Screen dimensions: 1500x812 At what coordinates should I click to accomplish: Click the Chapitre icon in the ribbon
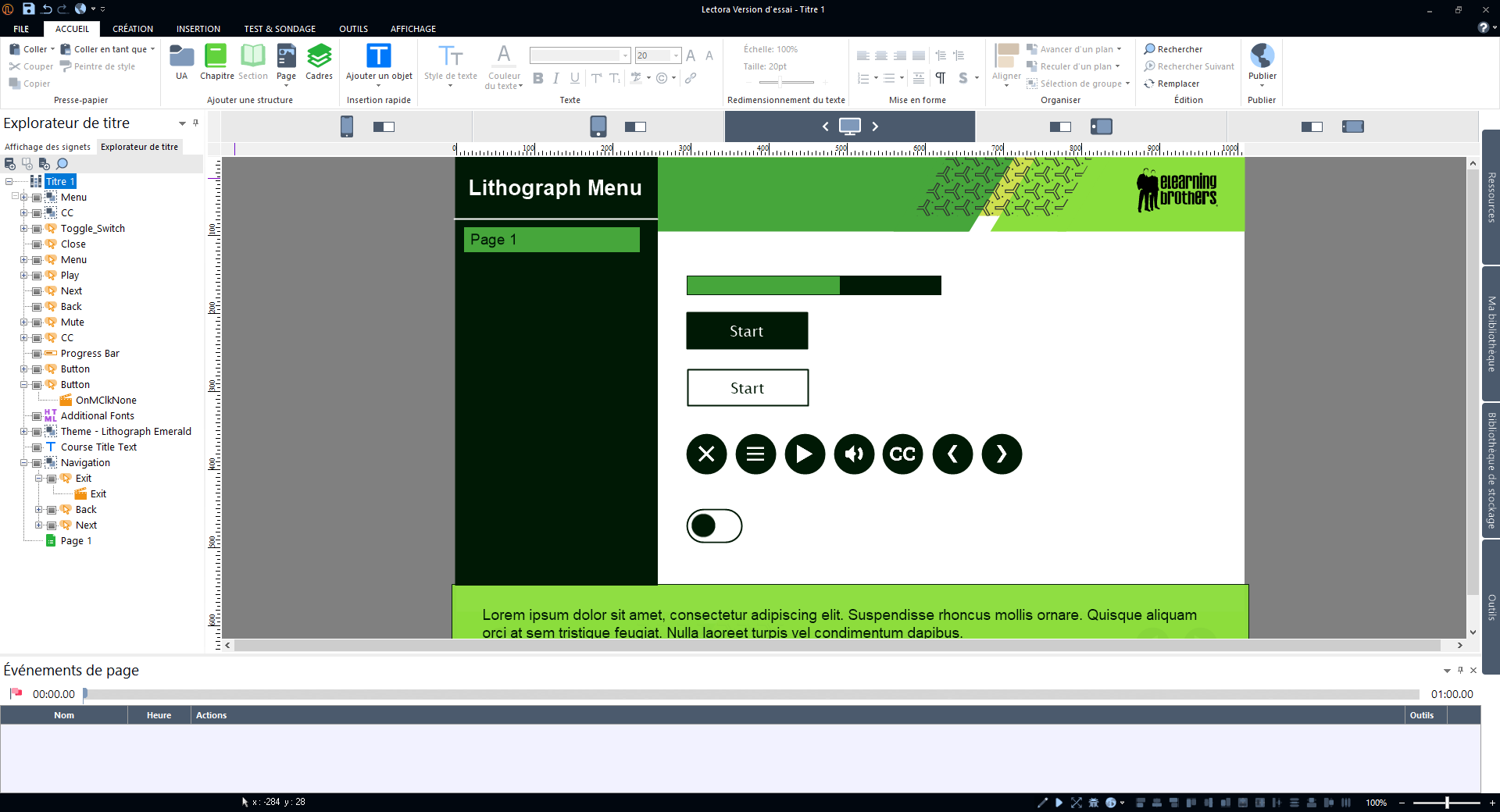tap(216, 57)
